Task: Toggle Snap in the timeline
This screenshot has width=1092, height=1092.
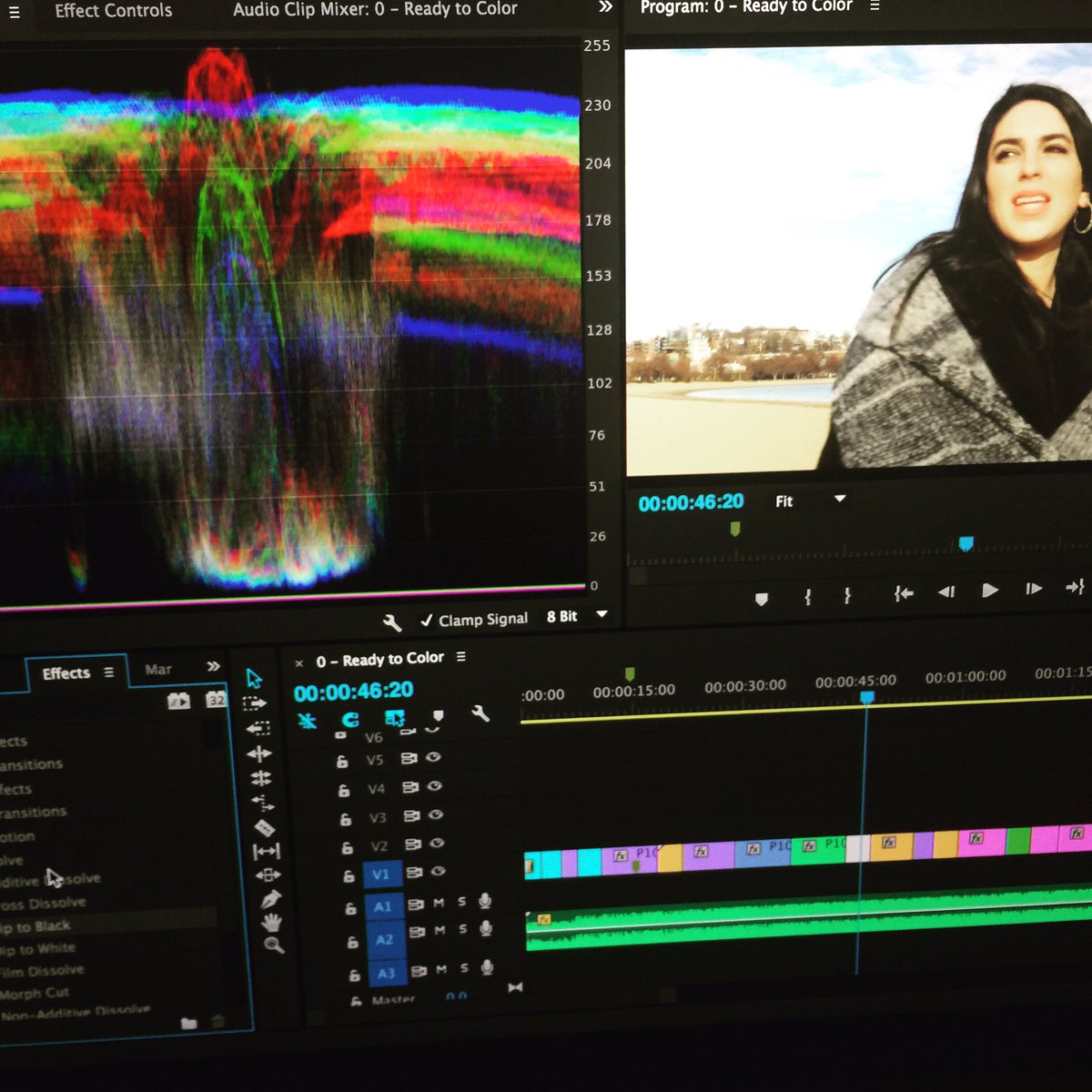Action: (350, 720)
